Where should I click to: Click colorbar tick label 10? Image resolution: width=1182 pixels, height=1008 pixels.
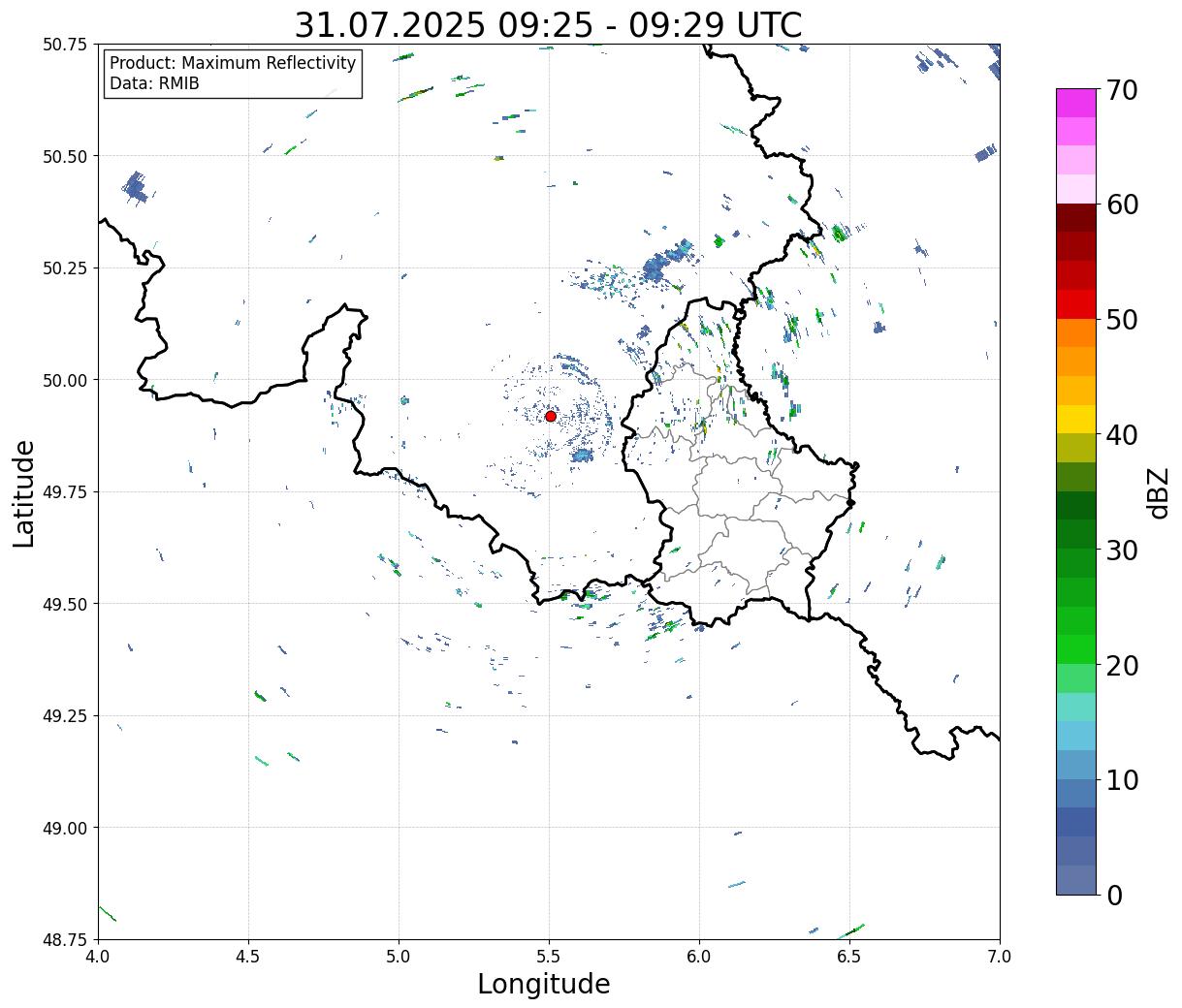click(x=1122, y=780)
